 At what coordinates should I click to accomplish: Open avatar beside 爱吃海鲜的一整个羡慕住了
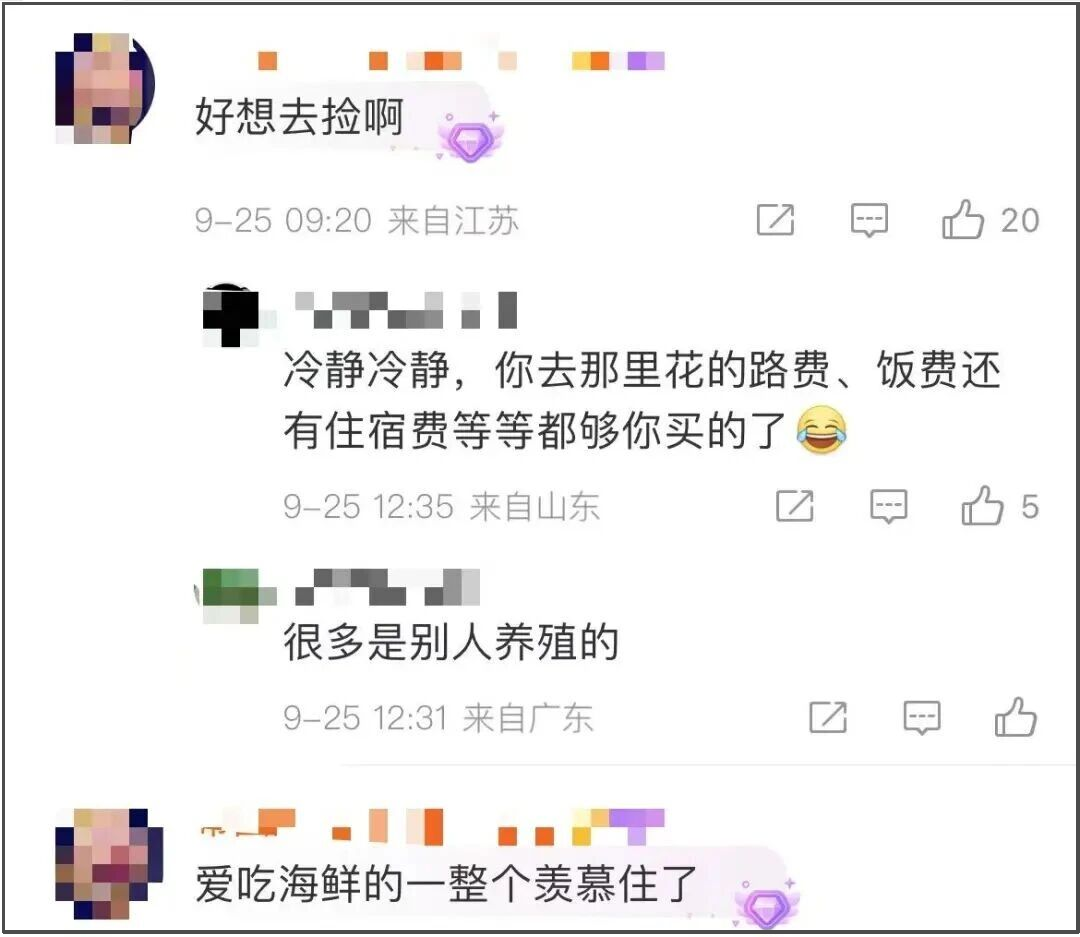(x=108, y=864)
